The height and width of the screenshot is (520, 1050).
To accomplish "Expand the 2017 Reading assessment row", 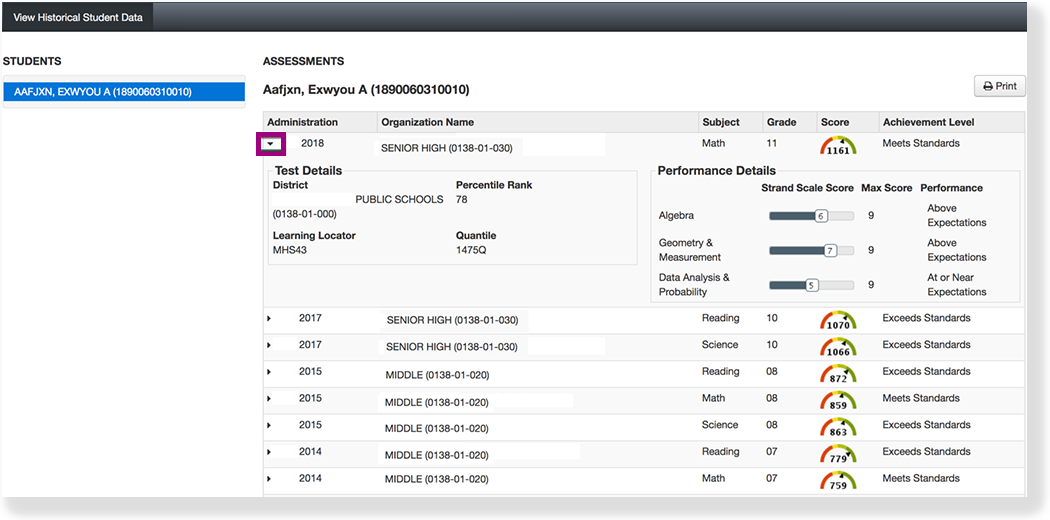I will 269,319.
